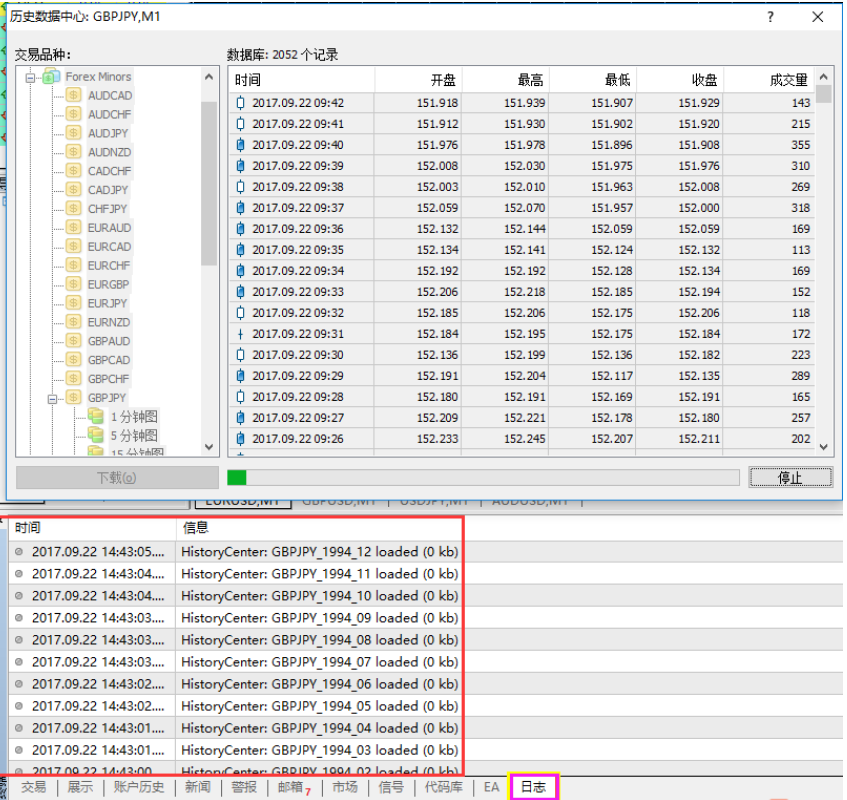Click the 1分钟图 timeframe database icon
This screenshot has height=800, width=847.
96,417
